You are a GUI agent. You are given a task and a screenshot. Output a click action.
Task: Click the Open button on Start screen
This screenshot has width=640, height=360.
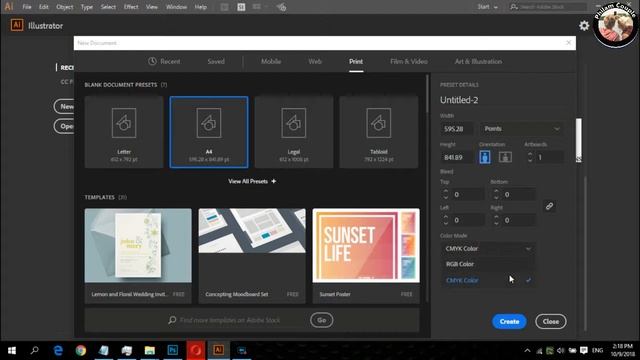(x=64, y=126)
